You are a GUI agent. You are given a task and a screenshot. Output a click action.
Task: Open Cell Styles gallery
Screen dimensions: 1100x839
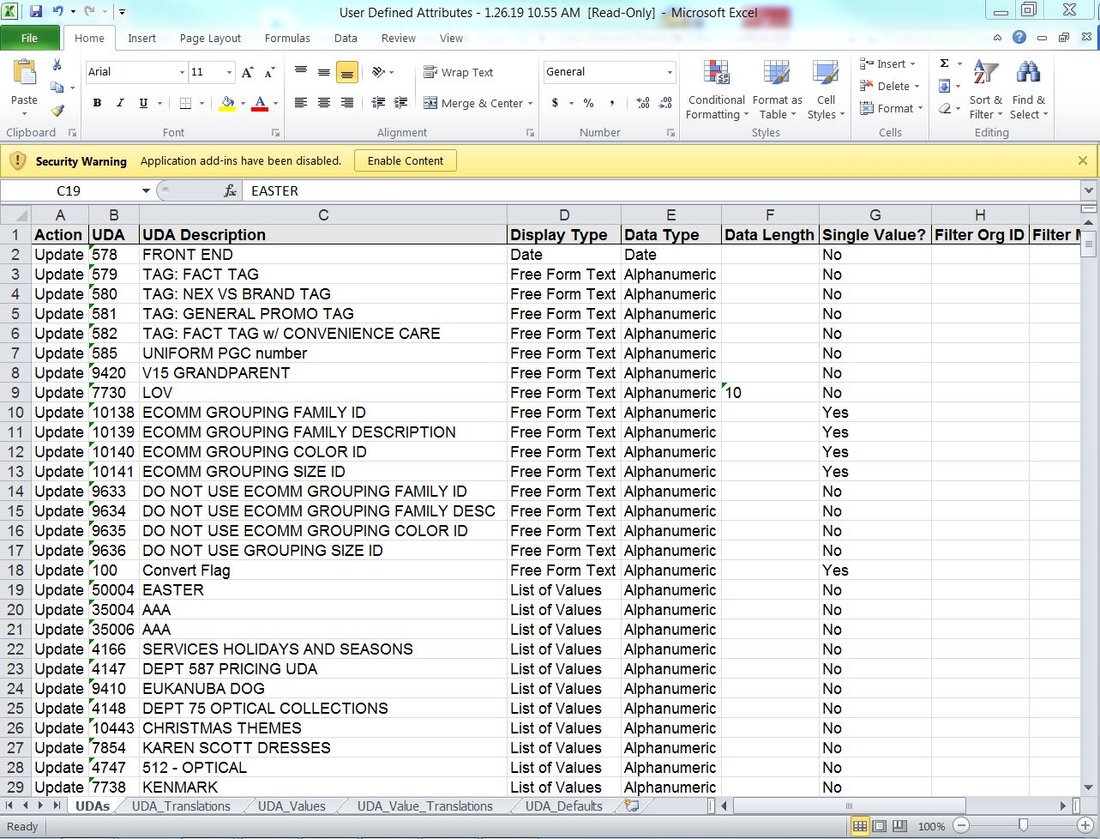coord(826,90)
